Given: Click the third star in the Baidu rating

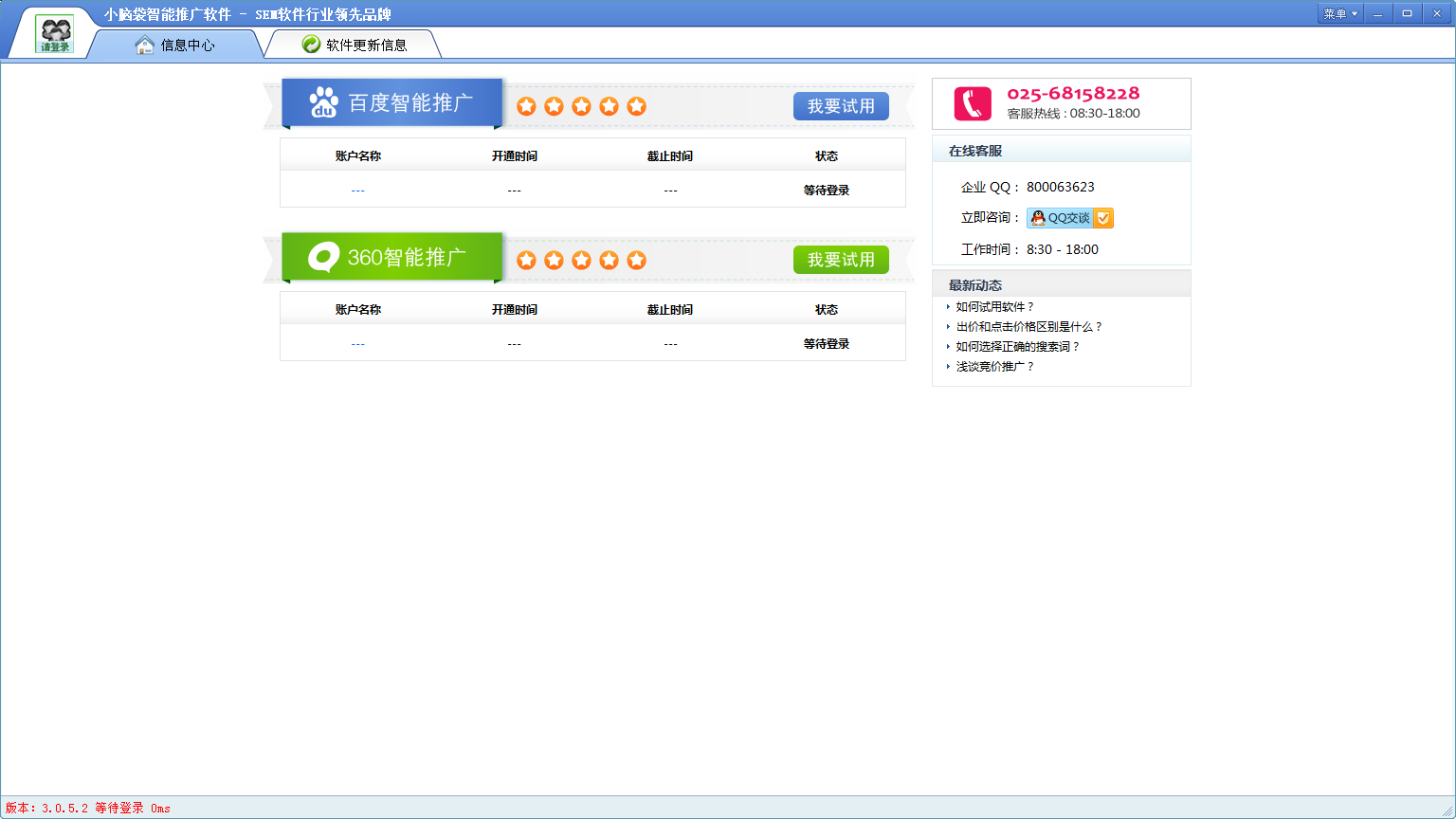Looking at the screenshot, I should click(x=581, y=106).
